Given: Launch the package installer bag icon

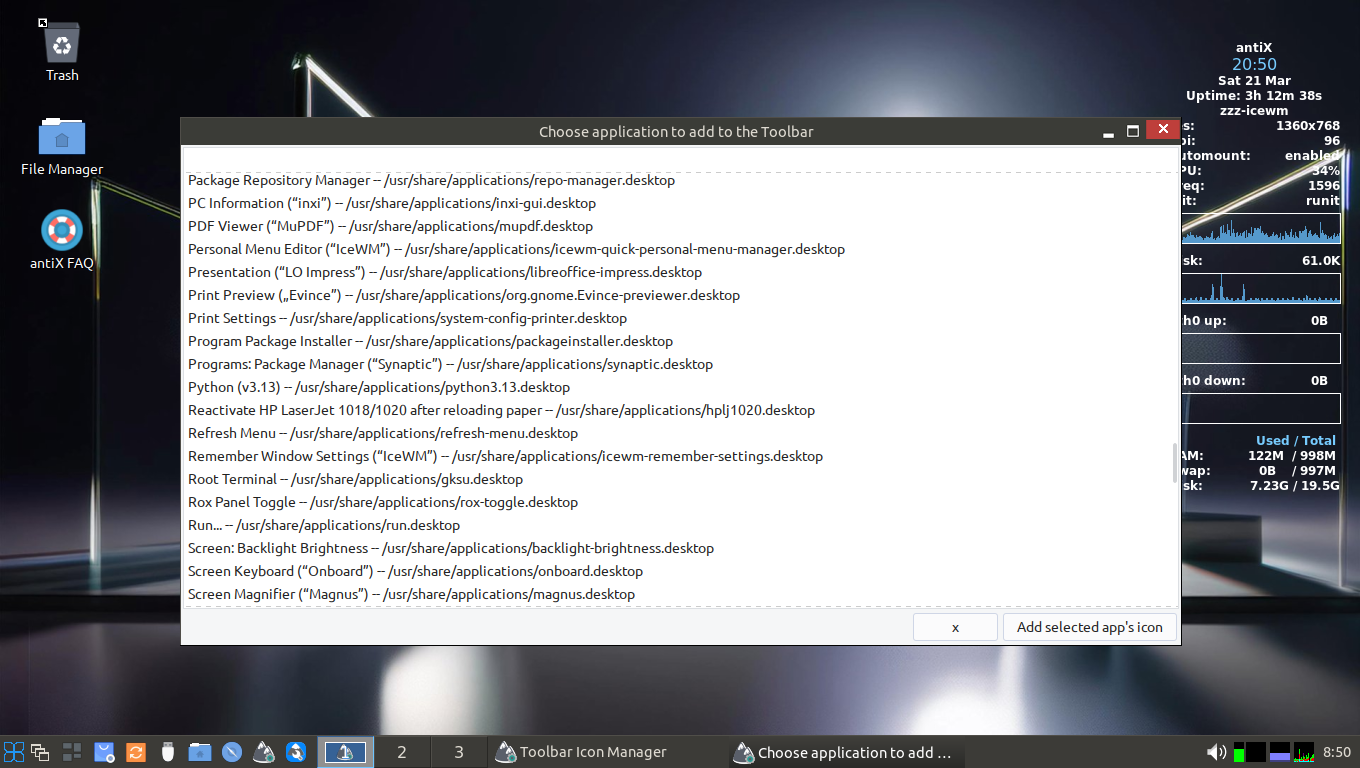Looking at the screenshot, I should click(x=104, y=752).
